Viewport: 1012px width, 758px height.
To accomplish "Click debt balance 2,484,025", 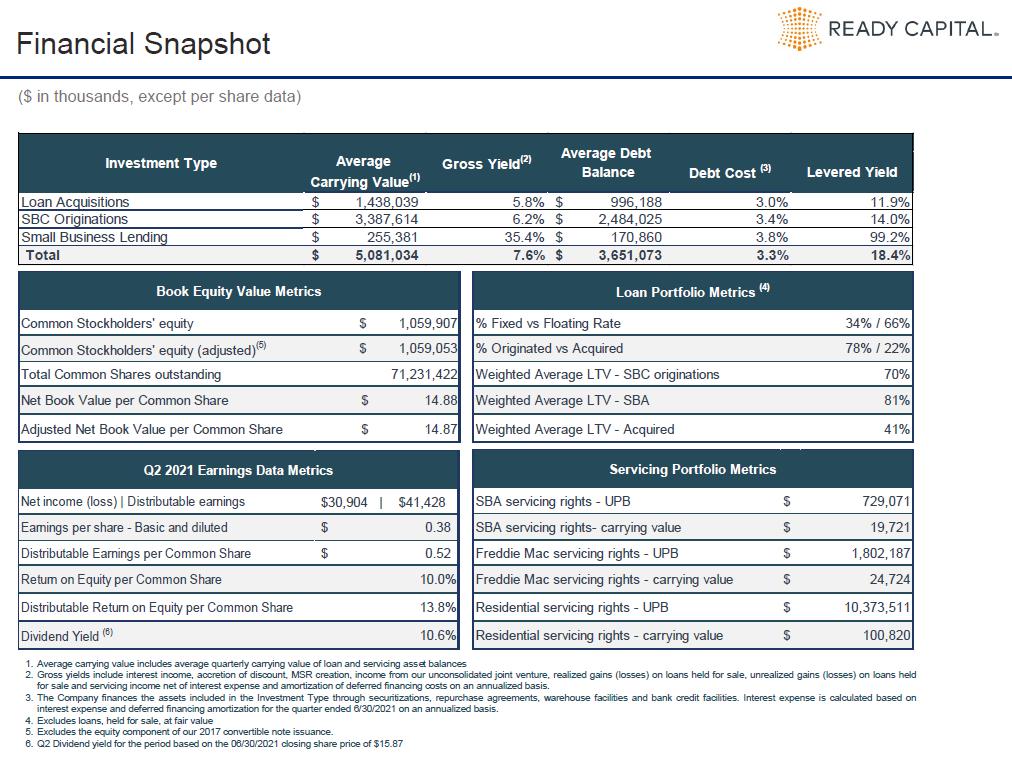I will tap(630, 219).
